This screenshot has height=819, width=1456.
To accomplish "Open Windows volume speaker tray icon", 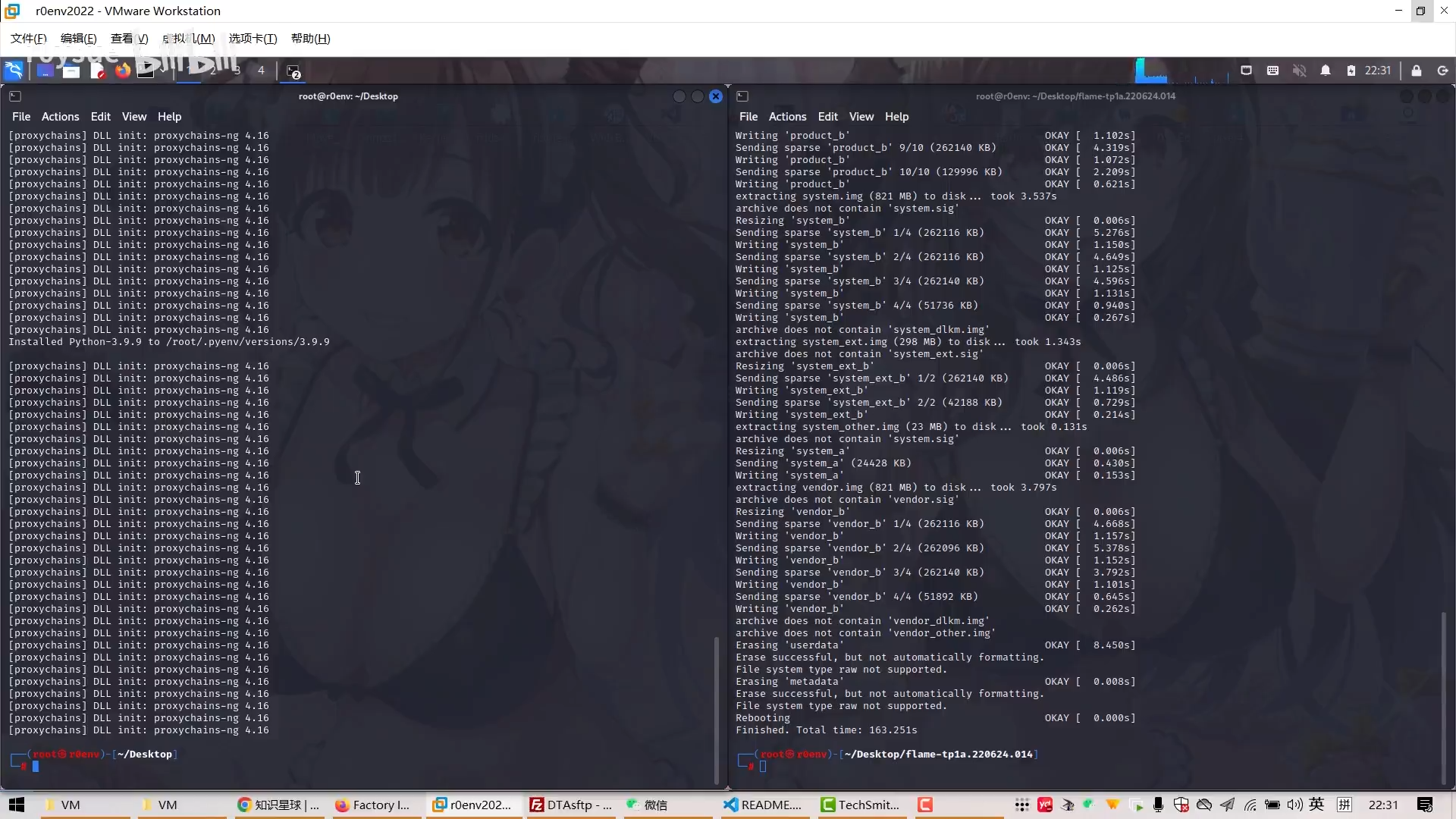I will [x=1294, y=805].
